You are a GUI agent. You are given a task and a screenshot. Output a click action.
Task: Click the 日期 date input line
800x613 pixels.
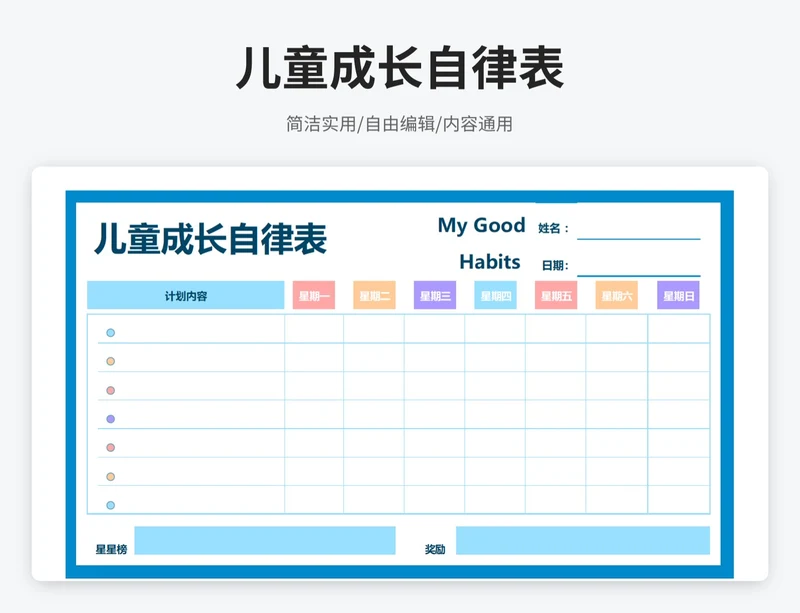coord(638,265)
